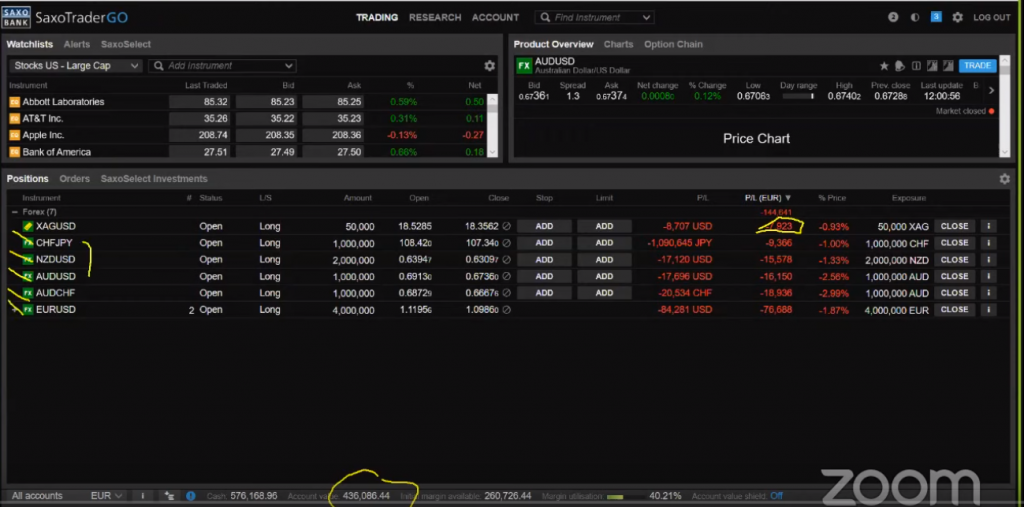The image size is (1024, 507).
Task: Open the info icon next to the bell
Action: point(916,66)
